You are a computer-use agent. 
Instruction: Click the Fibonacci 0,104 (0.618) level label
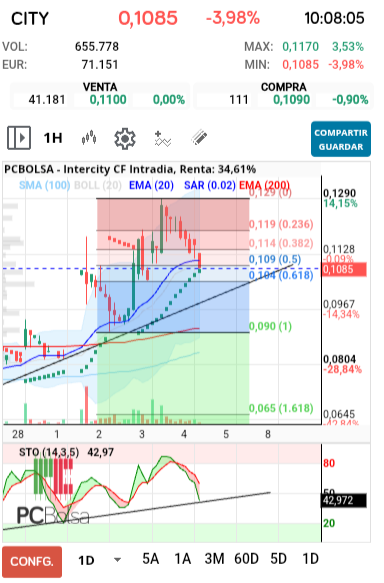[281, 275]
